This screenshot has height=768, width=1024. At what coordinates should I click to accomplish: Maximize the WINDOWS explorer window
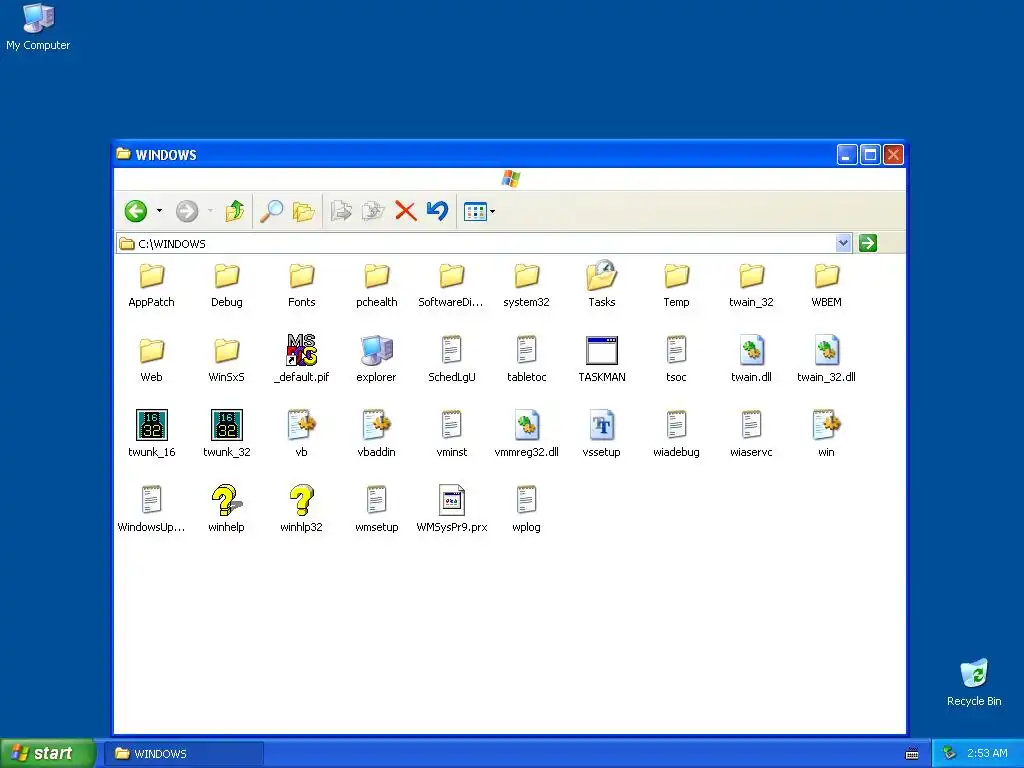coord(870,155)
